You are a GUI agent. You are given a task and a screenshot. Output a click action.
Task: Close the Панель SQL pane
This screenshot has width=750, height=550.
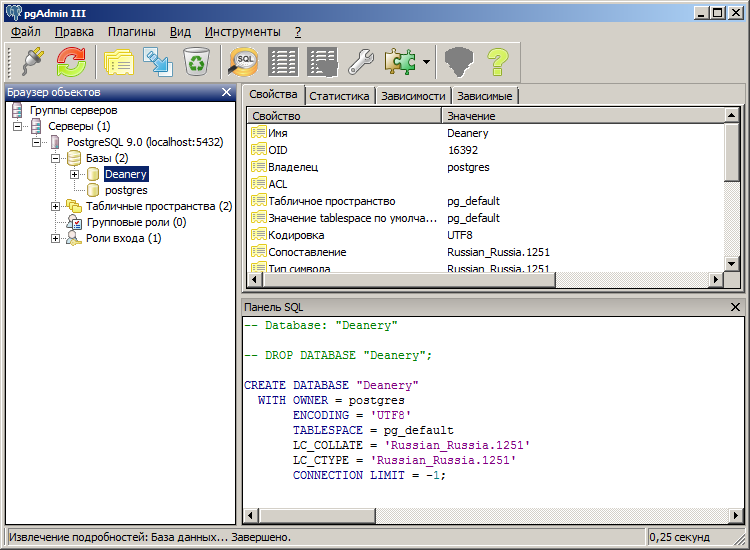(x=735, y=307)
